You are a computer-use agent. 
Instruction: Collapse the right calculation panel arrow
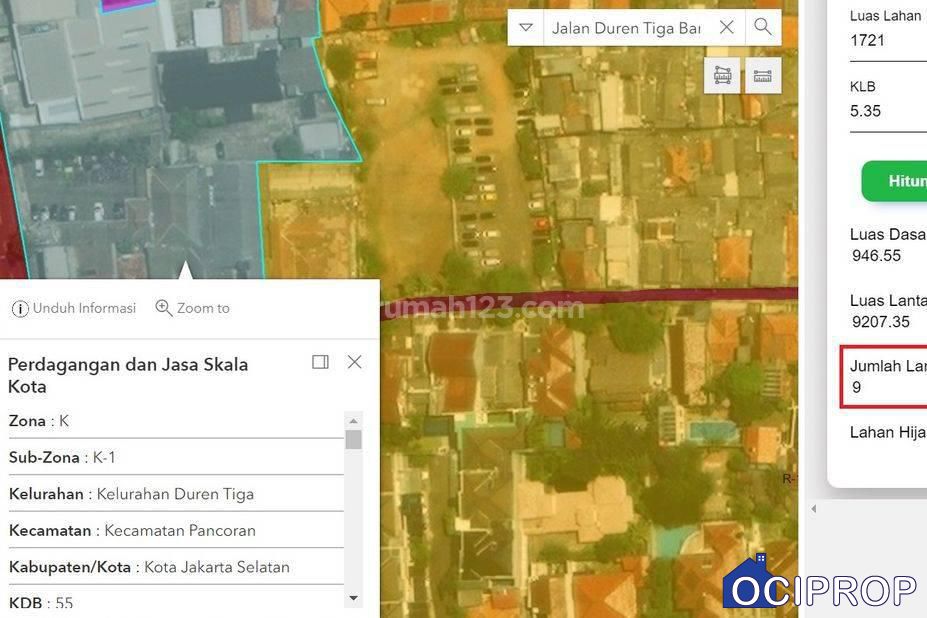(x=813, y=509)
